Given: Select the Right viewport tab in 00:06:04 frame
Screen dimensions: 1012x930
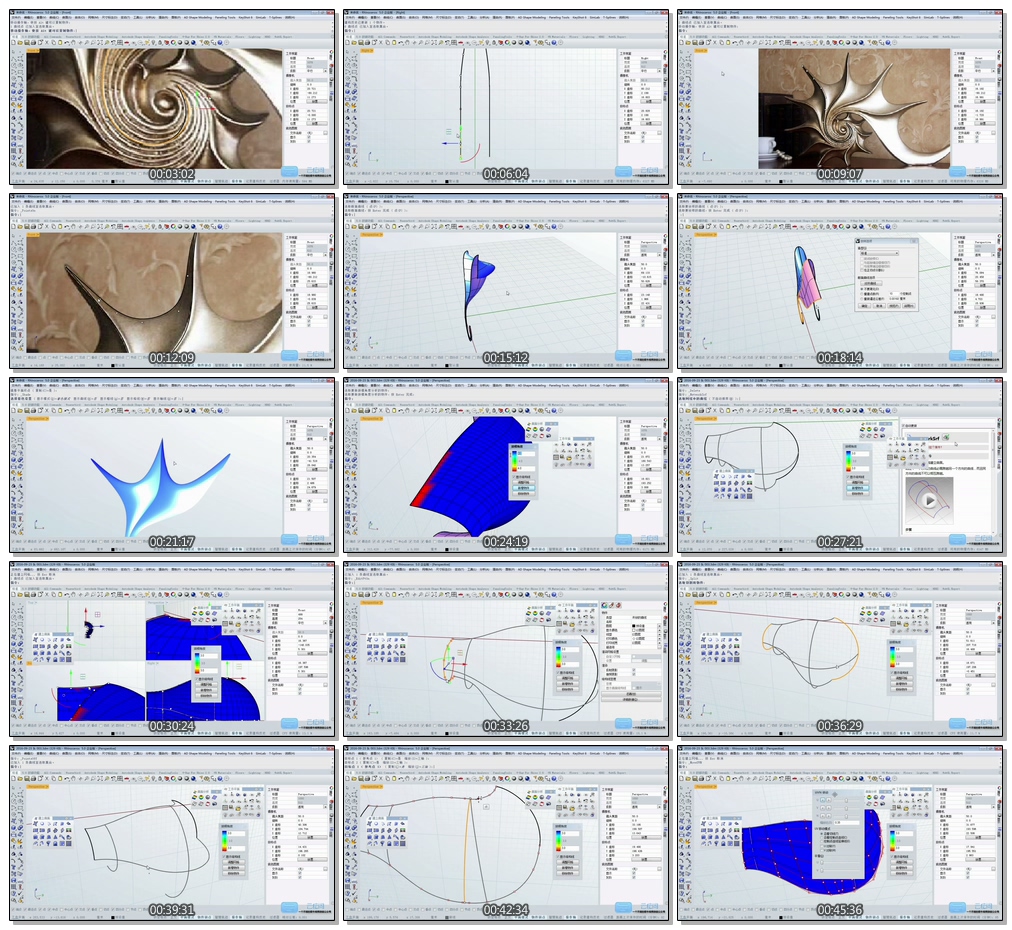Looking at the screenshot, I should [x=366, y=50].
